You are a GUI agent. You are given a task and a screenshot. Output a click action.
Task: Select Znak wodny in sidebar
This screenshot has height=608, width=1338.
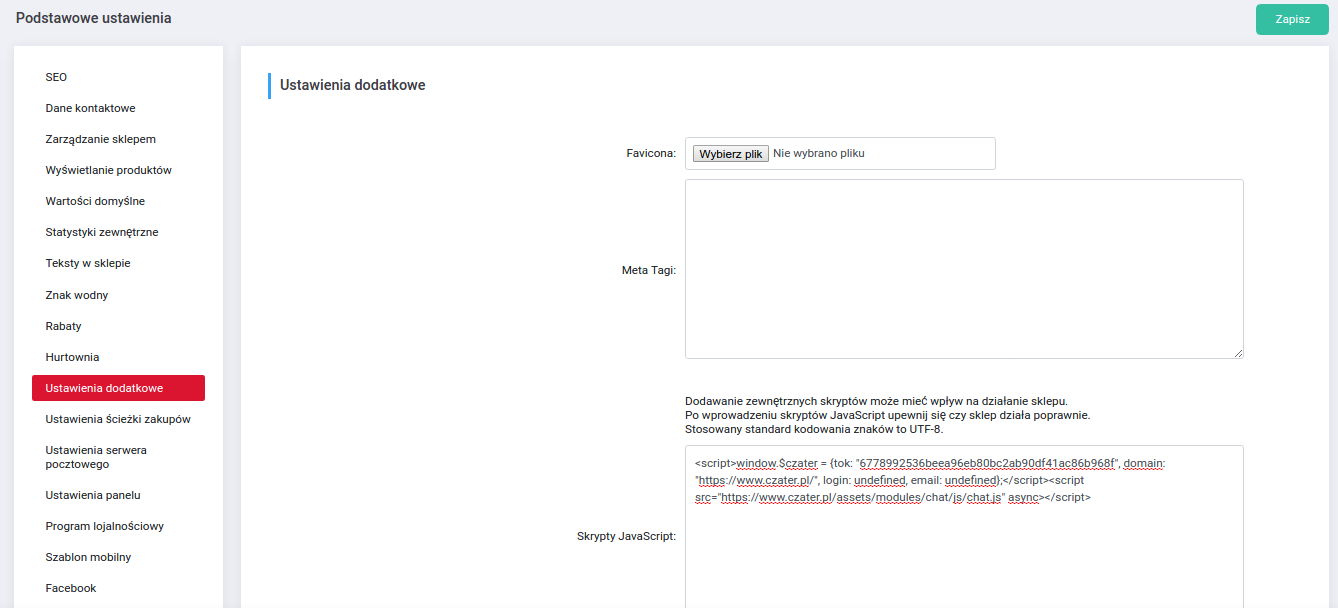pyautogui.click(x=77, y=295)
